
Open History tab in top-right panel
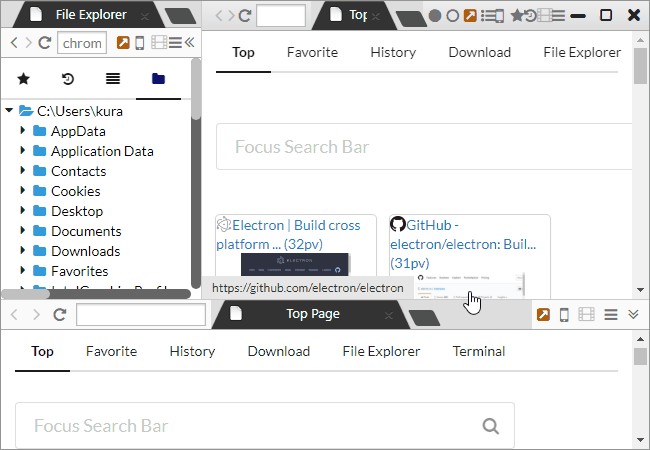pyautogui.click(x=393, y=52)
